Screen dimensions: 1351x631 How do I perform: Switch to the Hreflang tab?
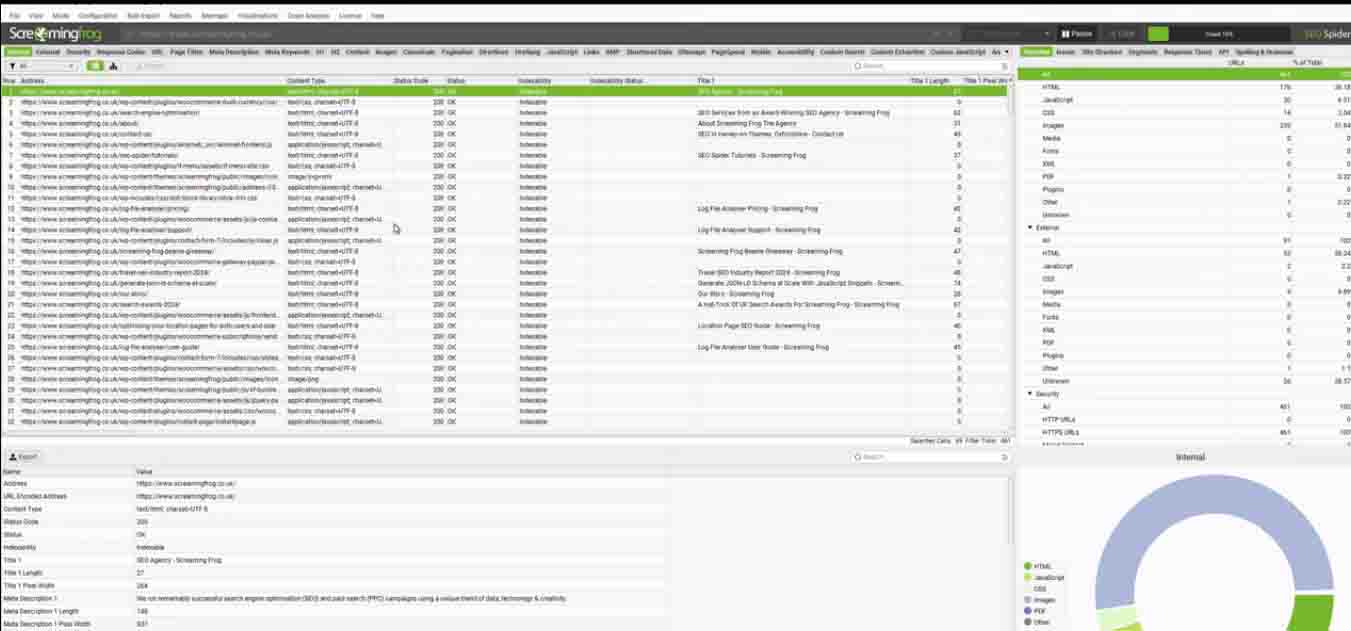528,51
